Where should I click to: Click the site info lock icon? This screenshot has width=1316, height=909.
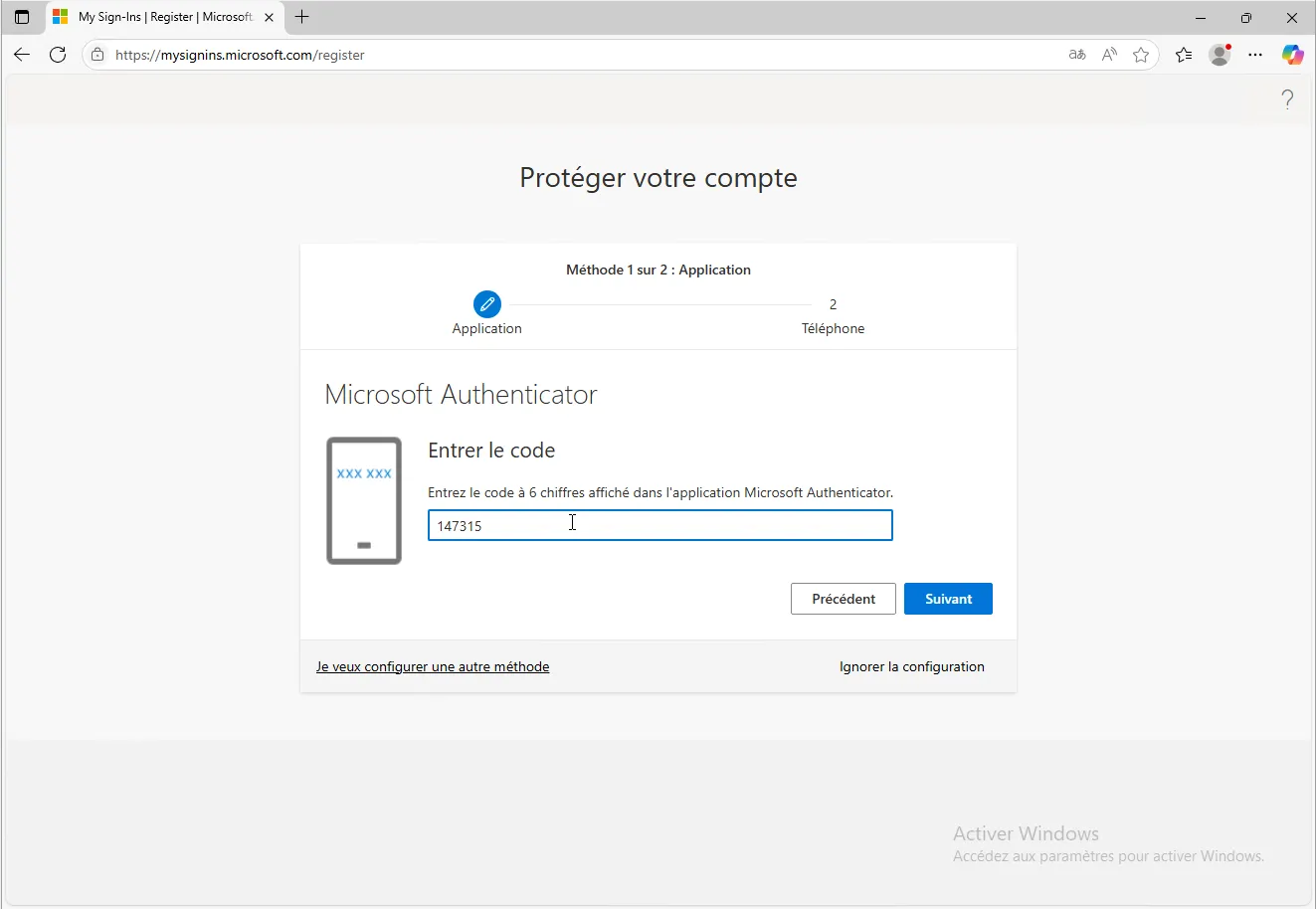97,55
